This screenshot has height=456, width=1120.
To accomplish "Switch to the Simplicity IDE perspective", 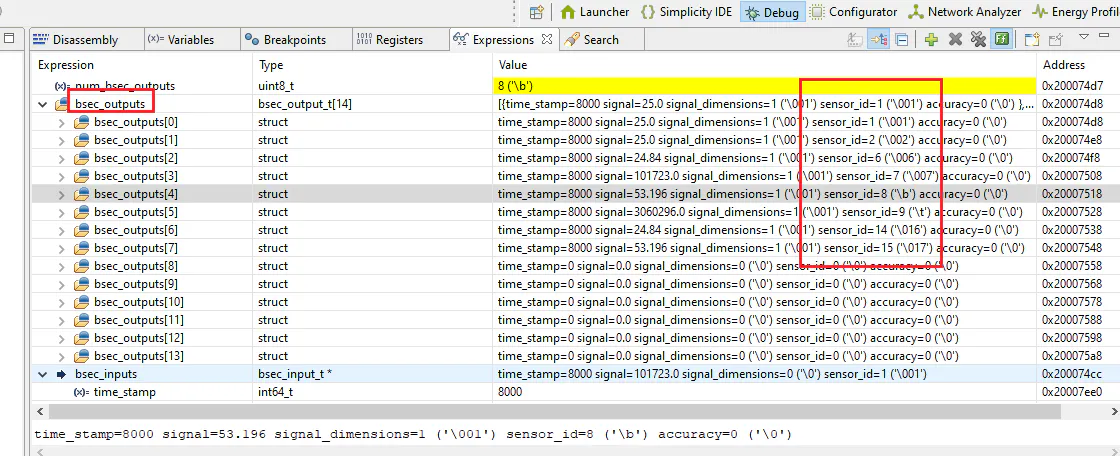I will 686,12.
